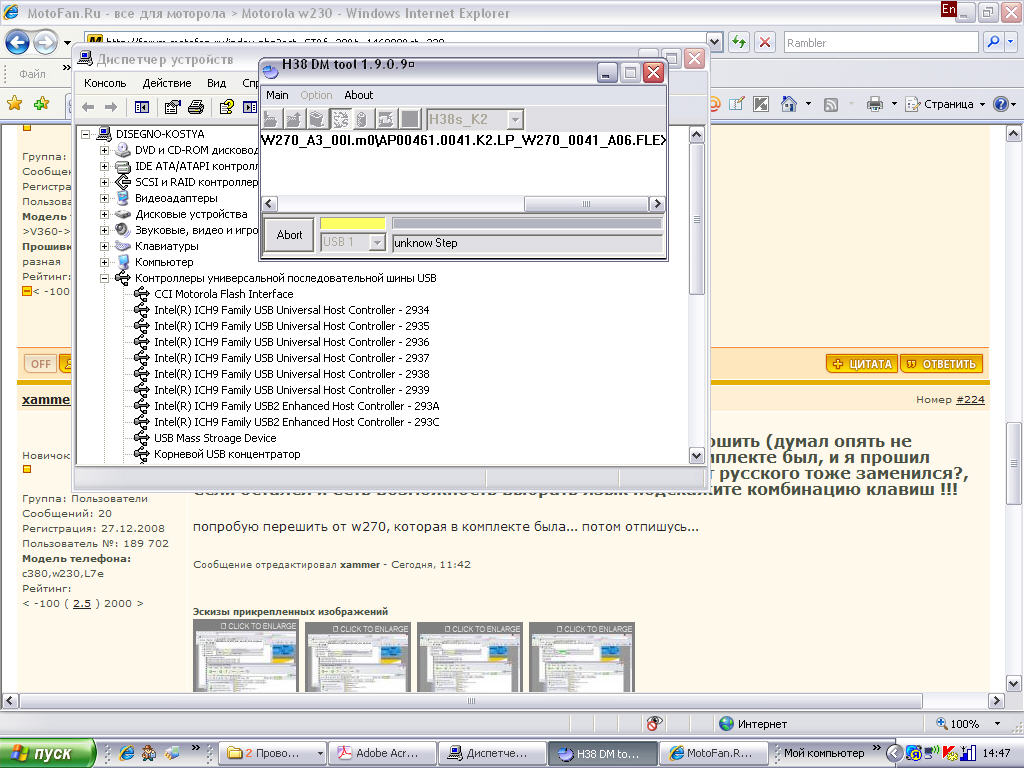Click Internet Explorer refresh icon
1024x768 pixels.
[739, 43]
